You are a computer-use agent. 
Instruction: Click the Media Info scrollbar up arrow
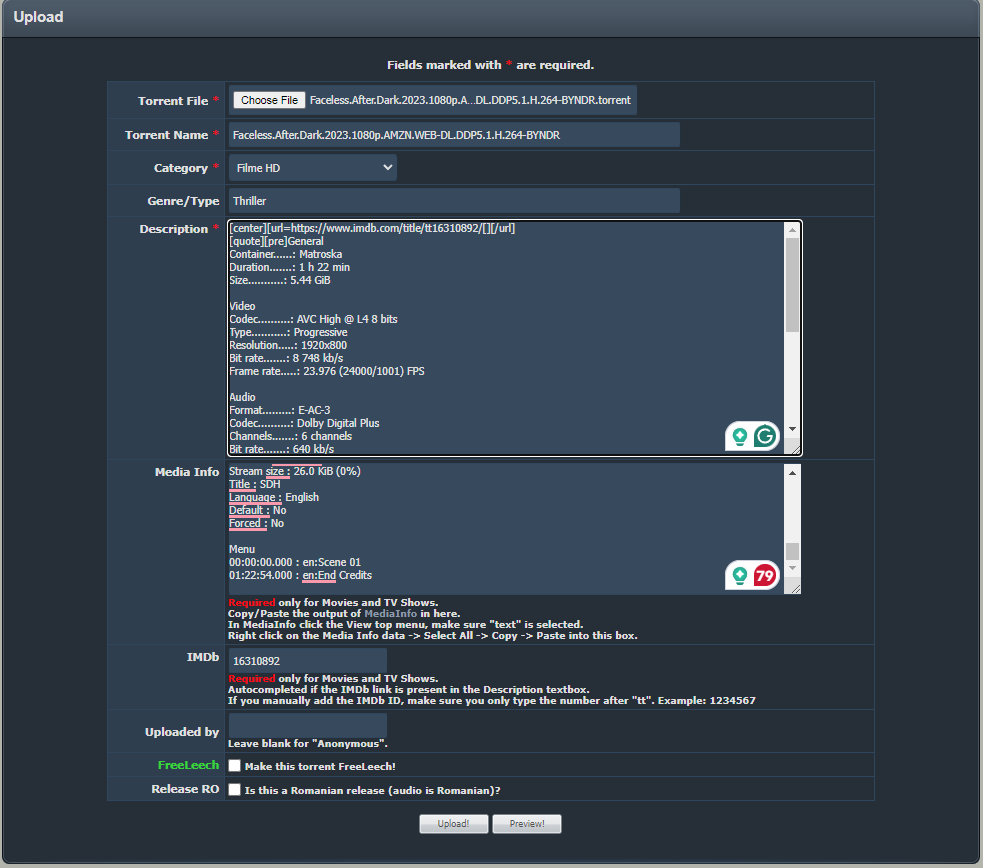coord(793,472)
